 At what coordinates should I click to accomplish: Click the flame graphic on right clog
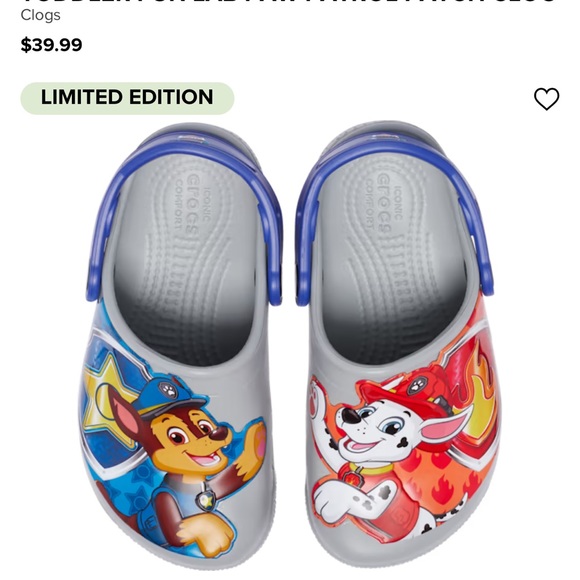(481, 396)
